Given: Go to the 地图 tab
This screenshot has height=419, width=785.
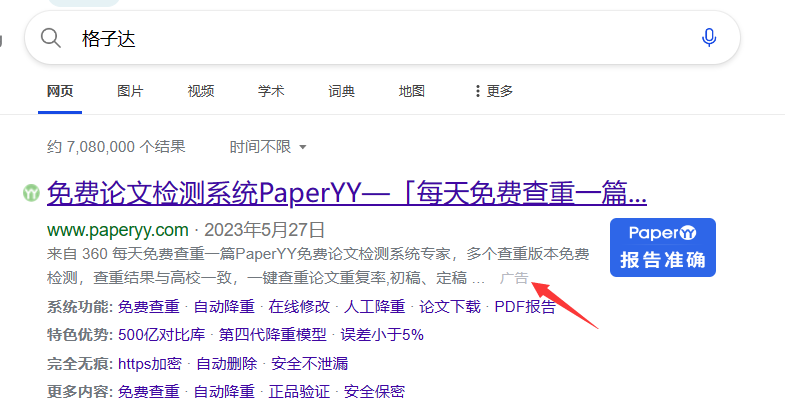Looking at the screenshot, I should click(411, 91).
